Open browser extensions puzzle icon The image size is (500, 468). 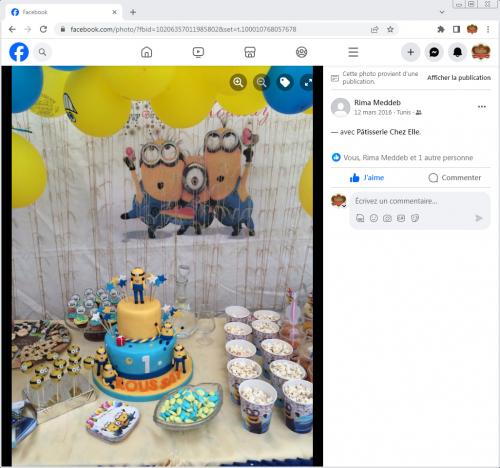pyautogui.click(x=441, y=29)
